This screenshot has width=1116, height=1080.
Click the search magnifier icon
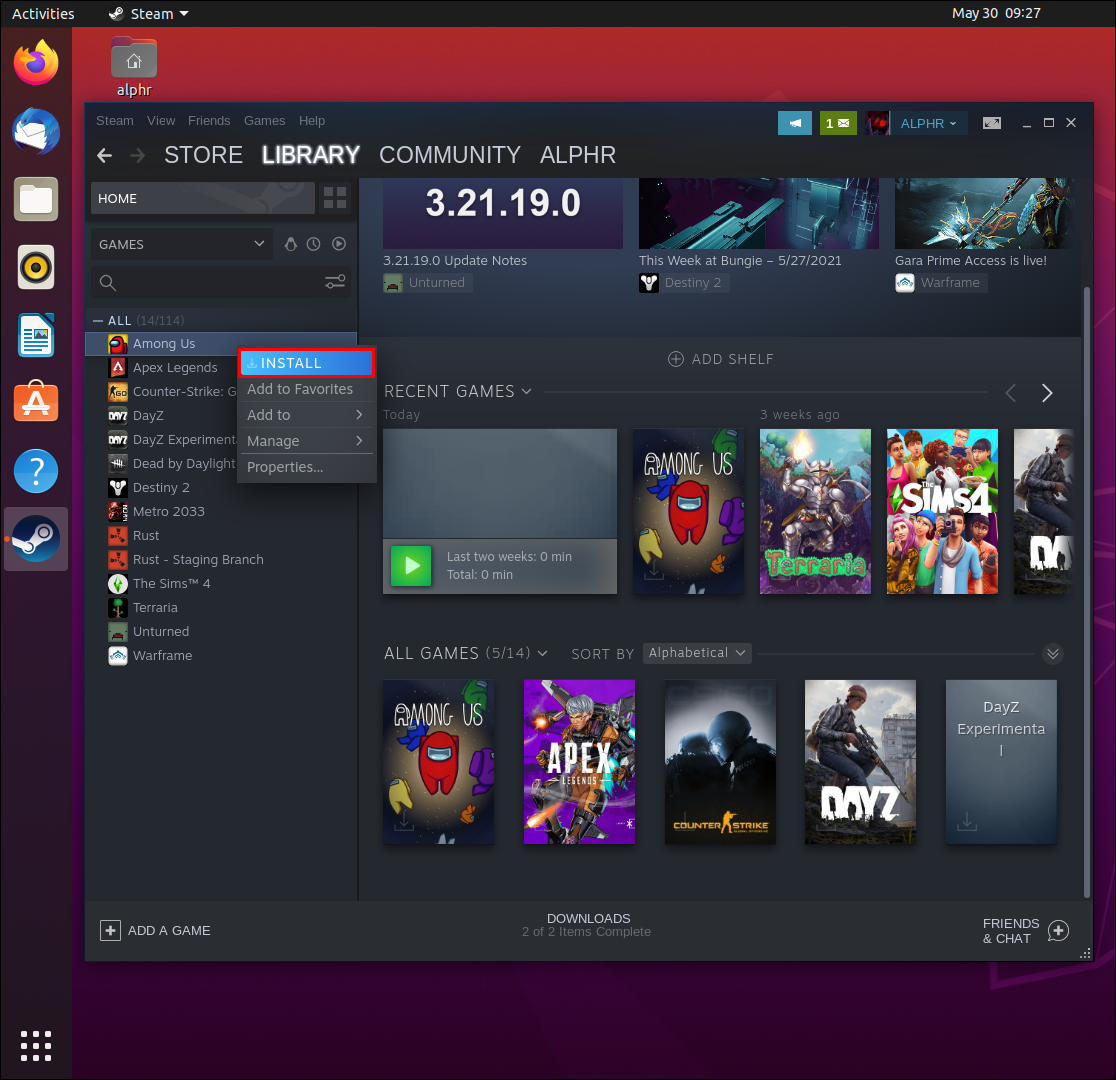point(107,283)
